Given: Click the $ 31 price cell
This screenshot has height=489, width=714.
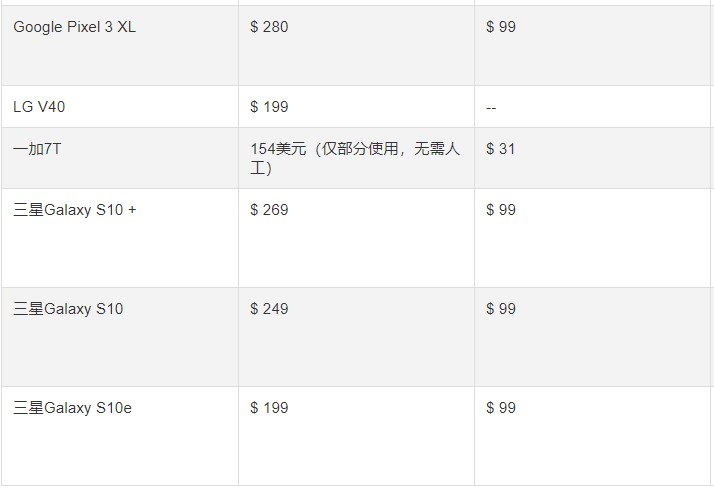Looking at the screenshot, I should click(x=500, y=149).
